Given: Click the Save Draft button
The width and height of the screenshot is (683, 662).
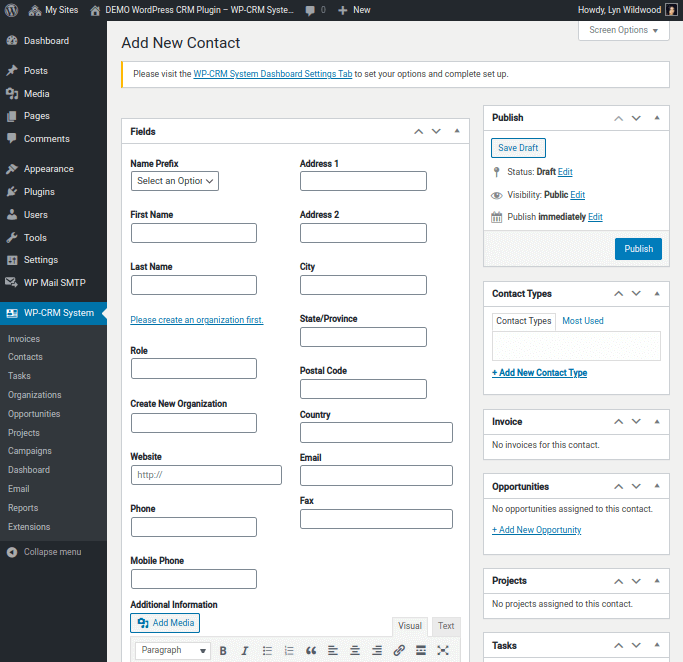Looking at the screenshot, I should tap(518, 148).
